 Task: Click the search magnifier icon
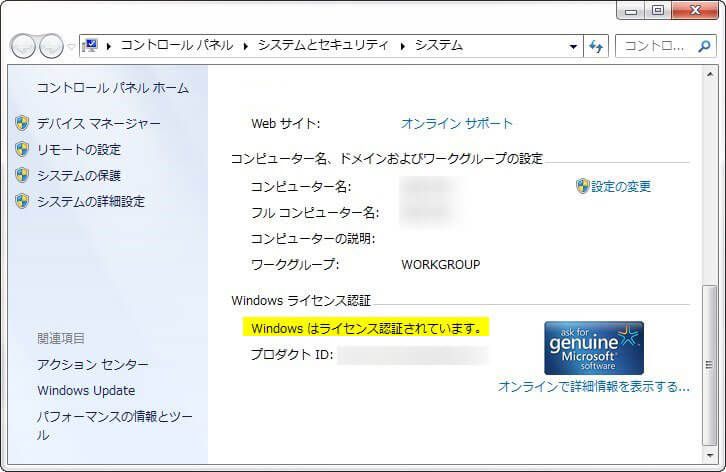[x=704, y=46]
